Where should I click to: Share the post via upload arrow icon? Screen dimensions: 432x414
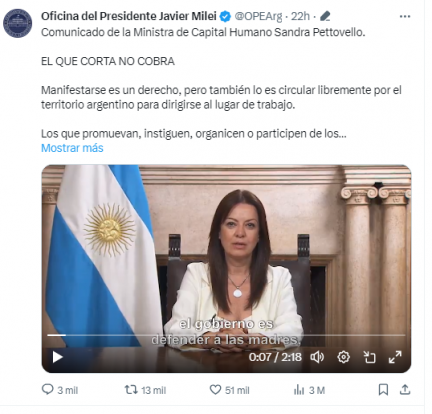pos(405,389)
